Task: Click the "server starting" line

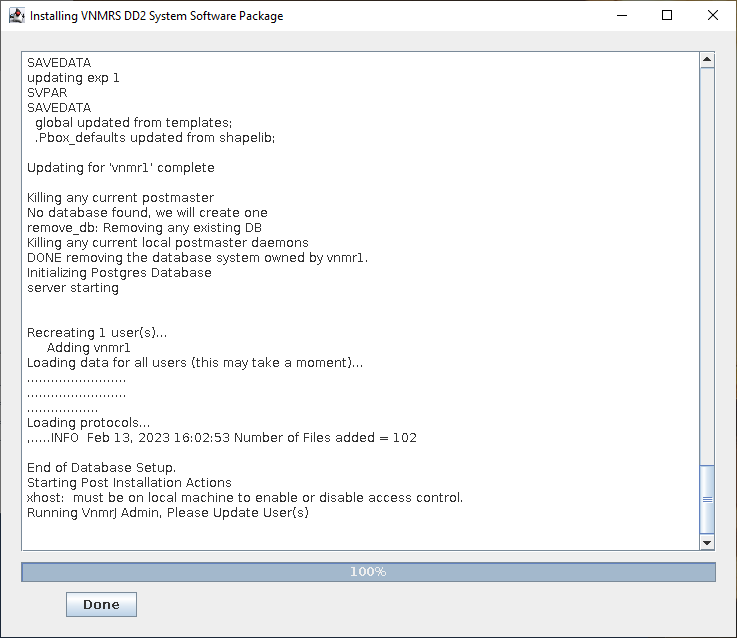Action: [73, 288]
